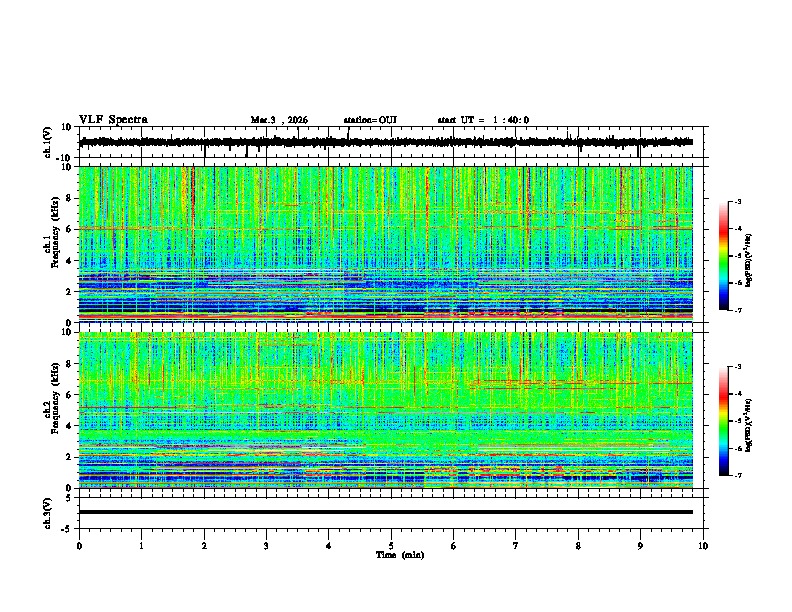
Task: Click the ch.1 "Frequency (kHz)" axis label
Action: (55, 233)
